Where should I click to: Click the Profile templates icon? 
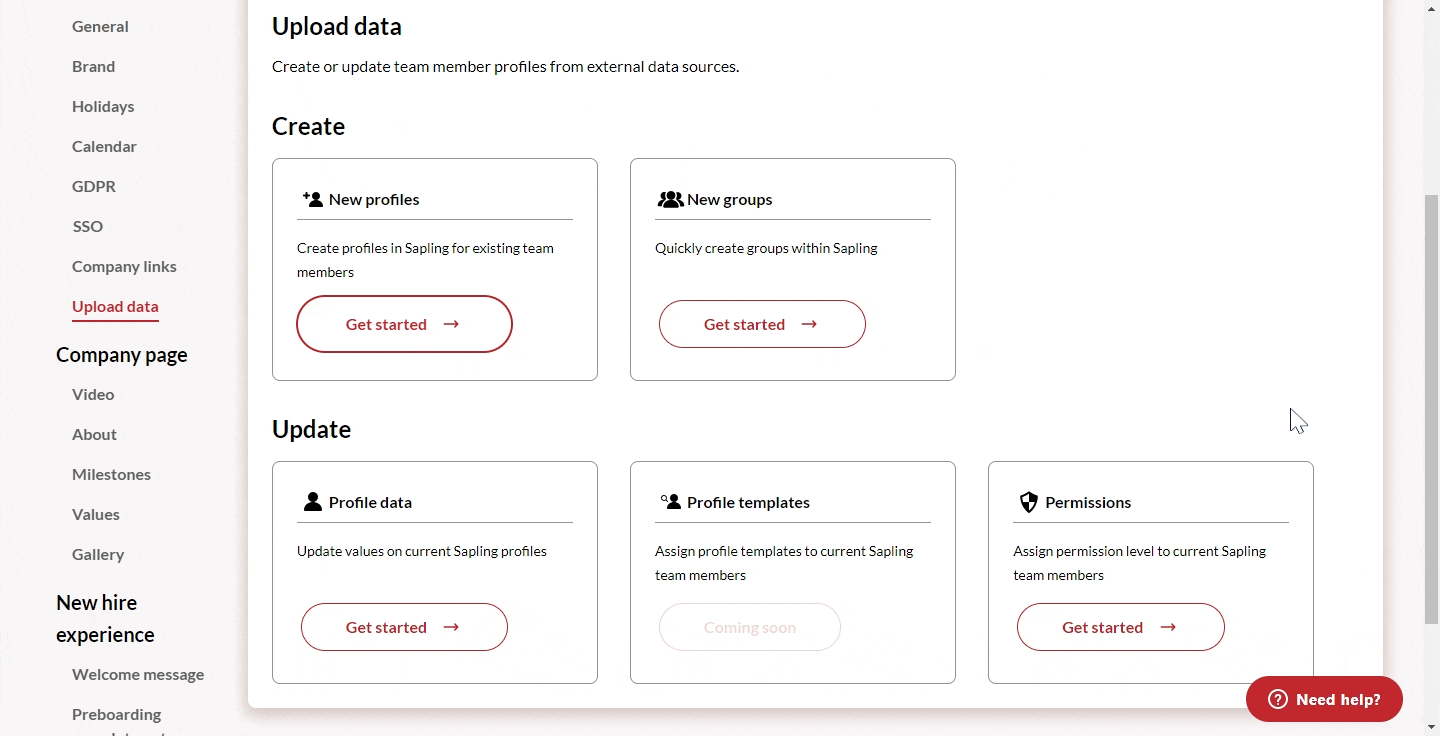coord(670,502)
